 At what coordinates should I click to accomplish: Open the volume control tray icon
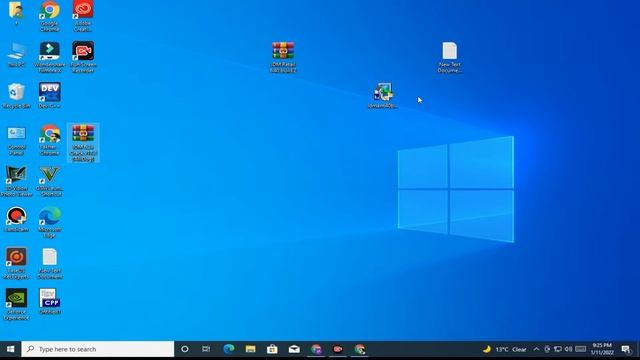point(568,349)
